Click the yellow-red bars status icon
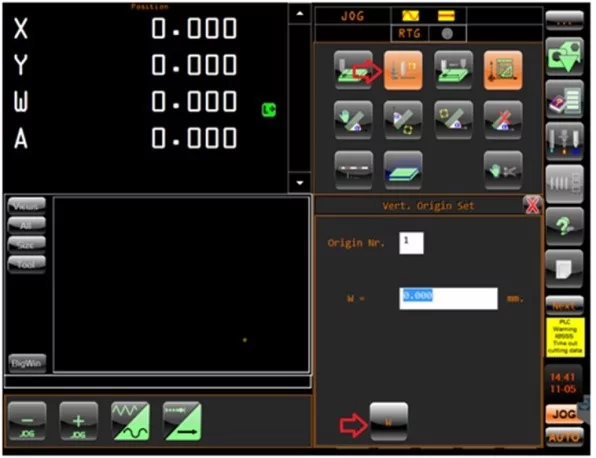596x458 pixels. pyautogui.click(x=446, y=16)
